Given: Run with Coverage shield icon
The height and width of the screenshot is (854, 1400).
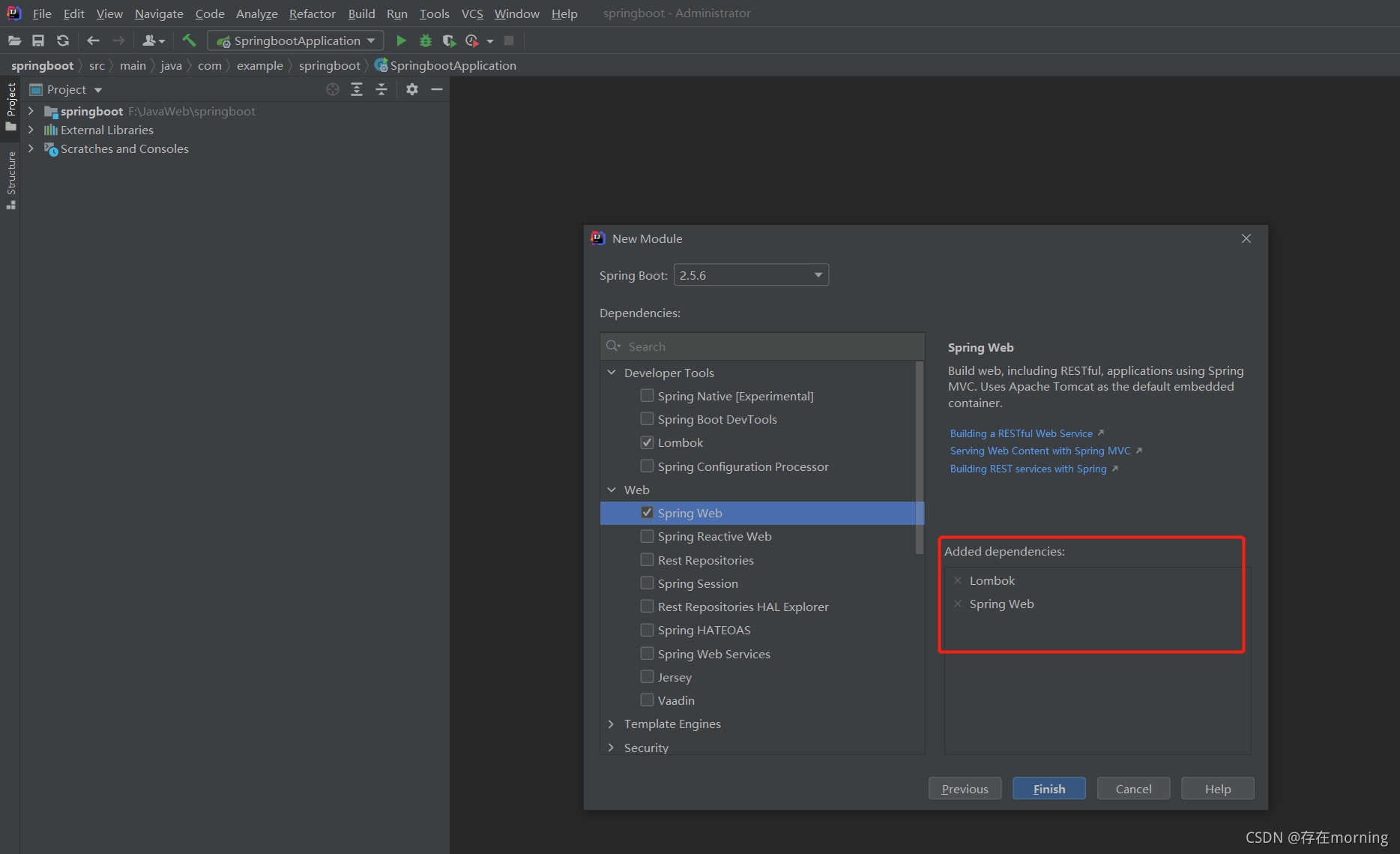Looking at the screenshot, I should click(449, 40).
